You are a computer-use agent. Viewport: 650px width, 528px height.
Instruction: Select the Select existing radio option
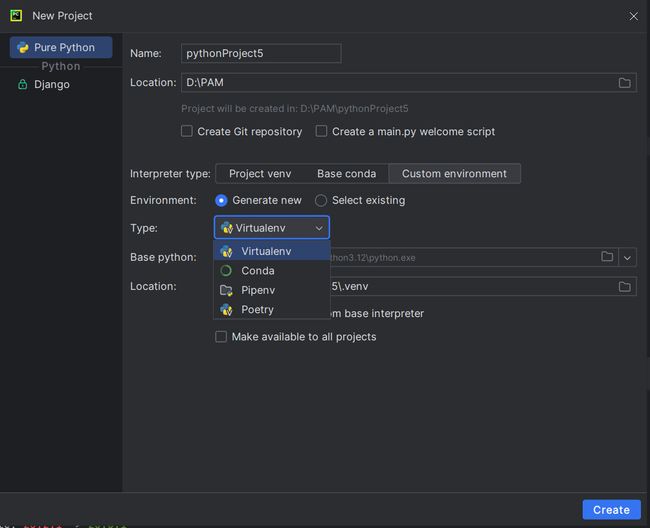tap(321, 201)
